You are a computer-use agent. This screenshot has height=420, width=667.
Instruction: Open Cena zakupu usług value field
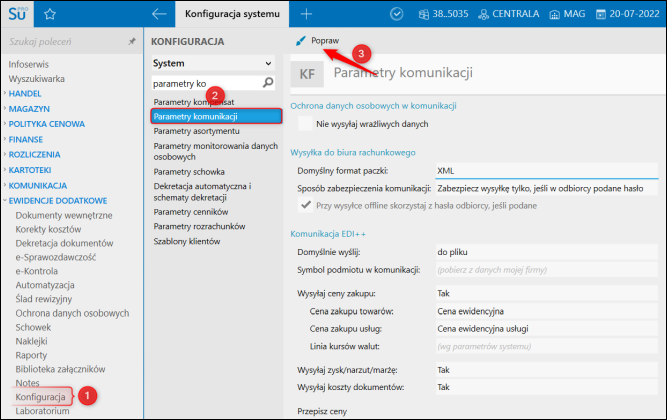pos(547,329)
